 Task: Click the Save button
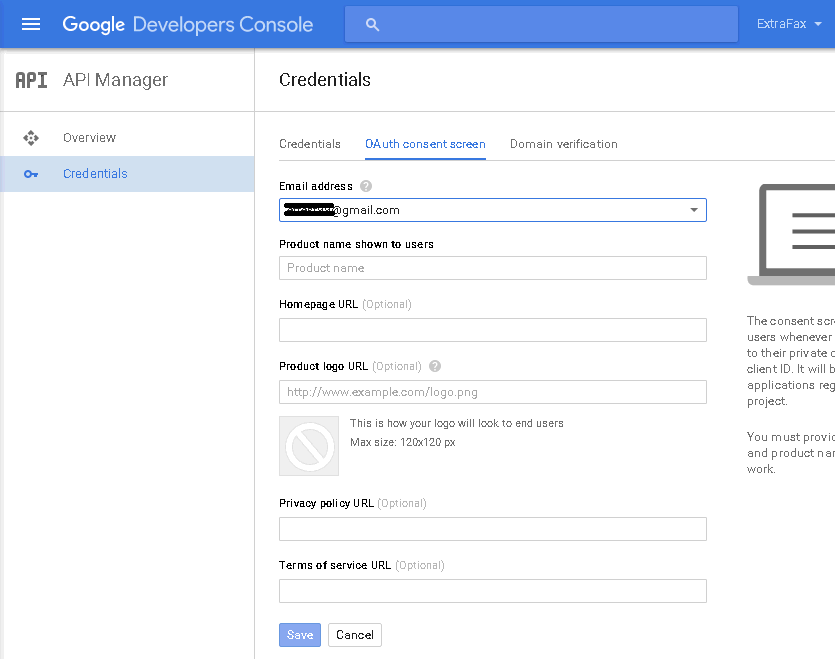point(300,635)
